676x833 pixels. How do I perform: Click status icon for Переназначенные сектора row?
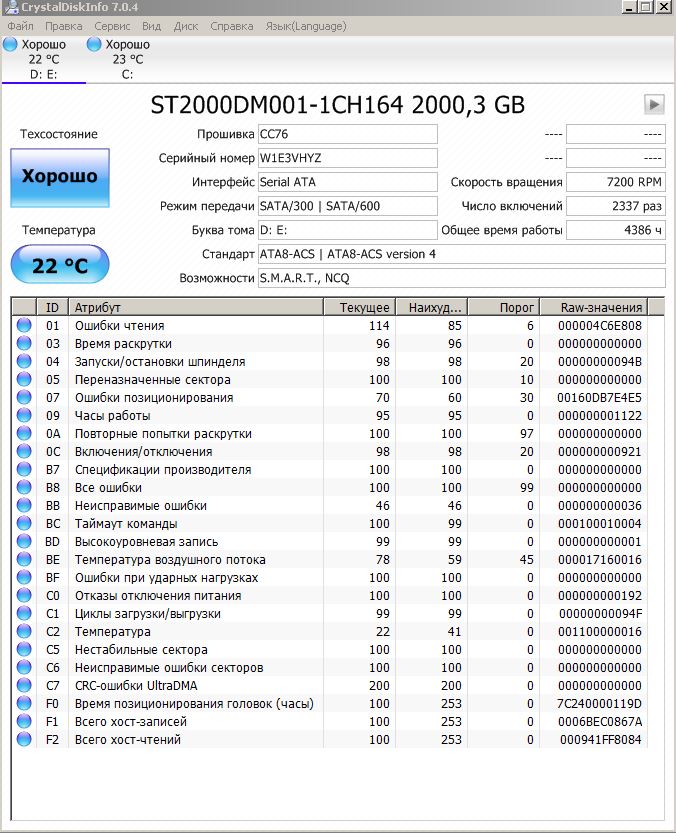(24, 379)
